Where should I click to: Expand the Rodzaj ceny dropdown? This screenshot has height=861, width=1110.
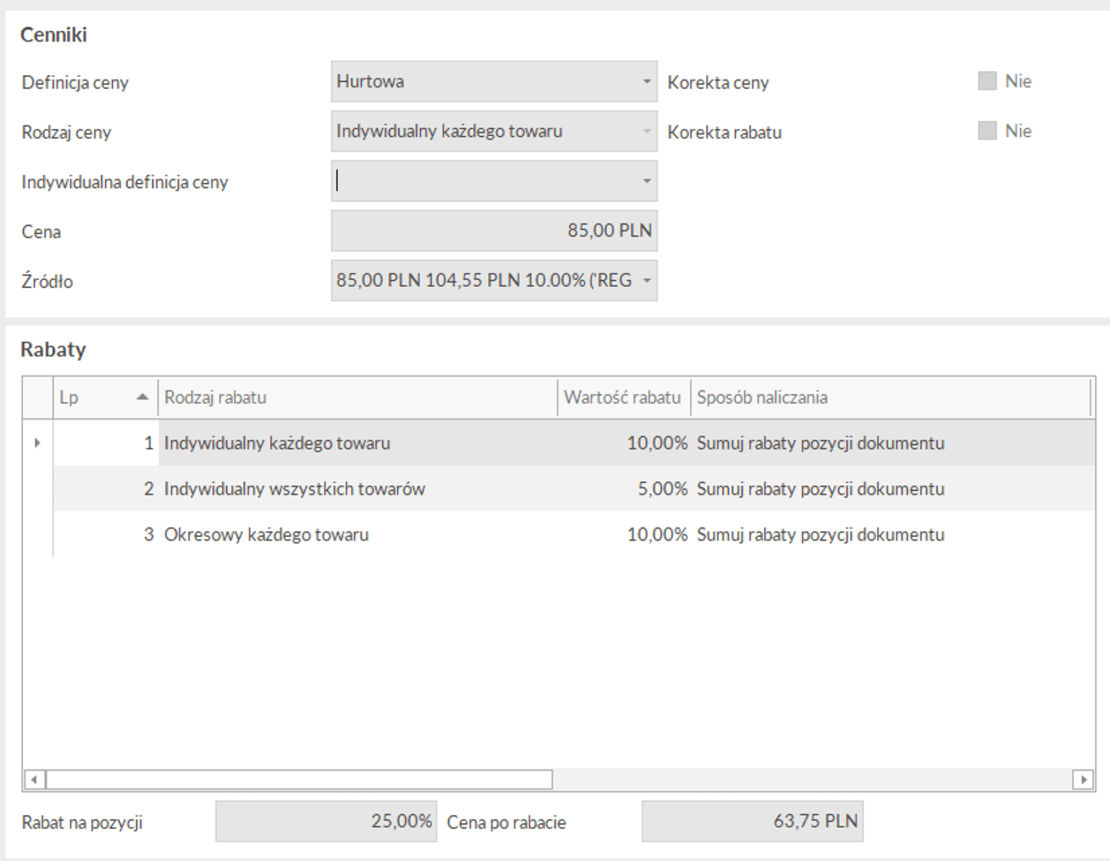[646, 132]
